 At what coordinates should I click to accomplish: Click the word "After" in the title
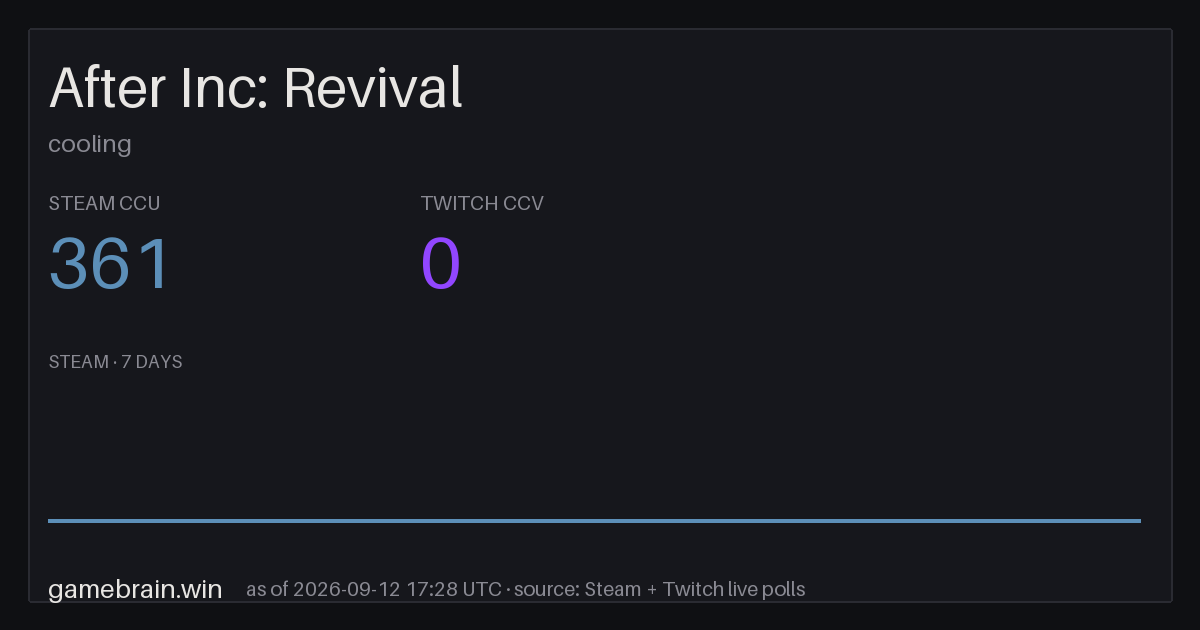(x=107, y=88)
